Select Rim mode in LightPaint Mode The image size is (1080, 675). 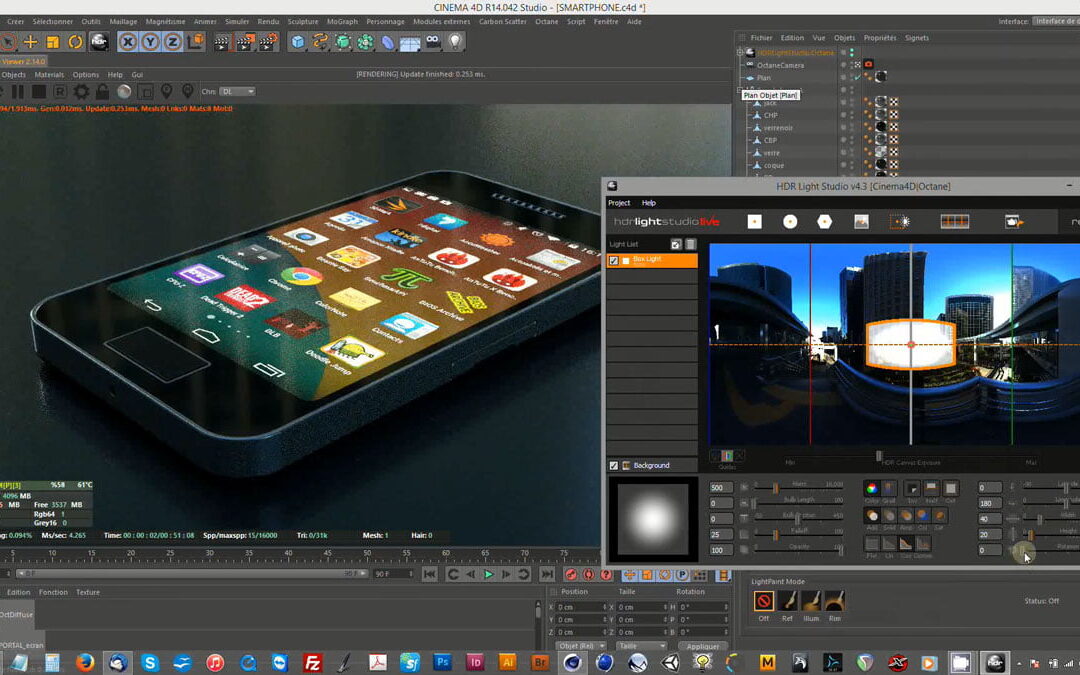coord(835,601)
